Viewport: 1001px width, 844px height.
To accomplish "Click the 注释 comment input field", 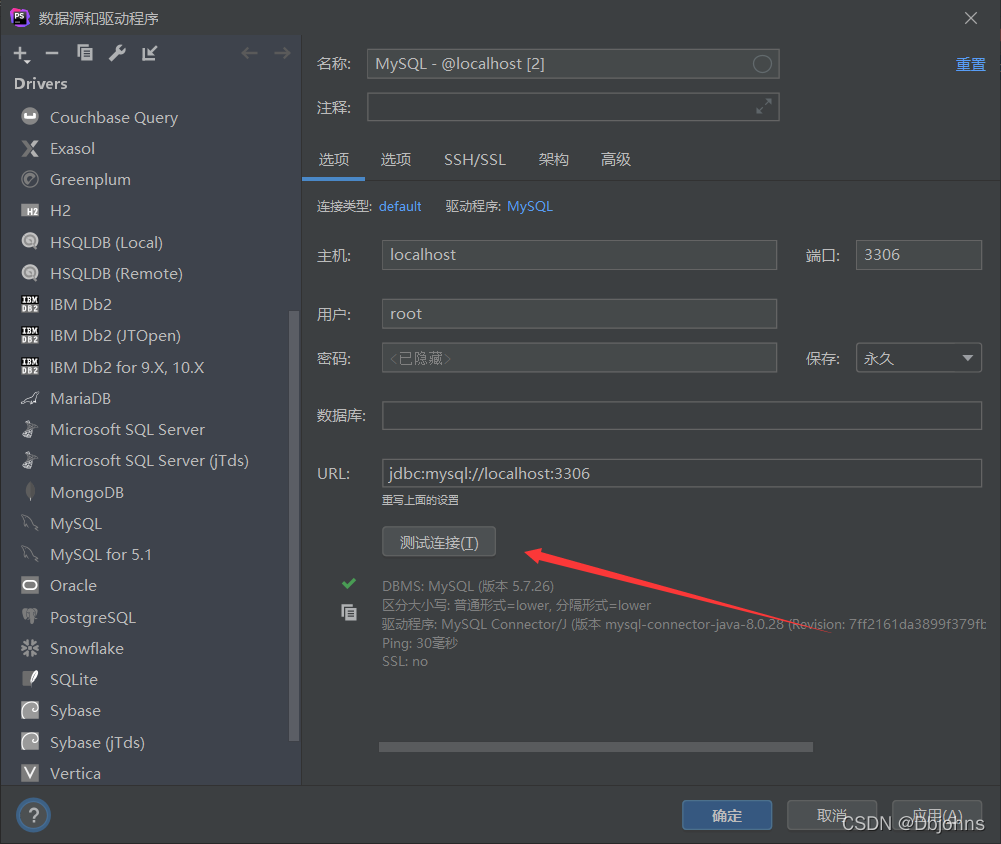I will [573, 107].
